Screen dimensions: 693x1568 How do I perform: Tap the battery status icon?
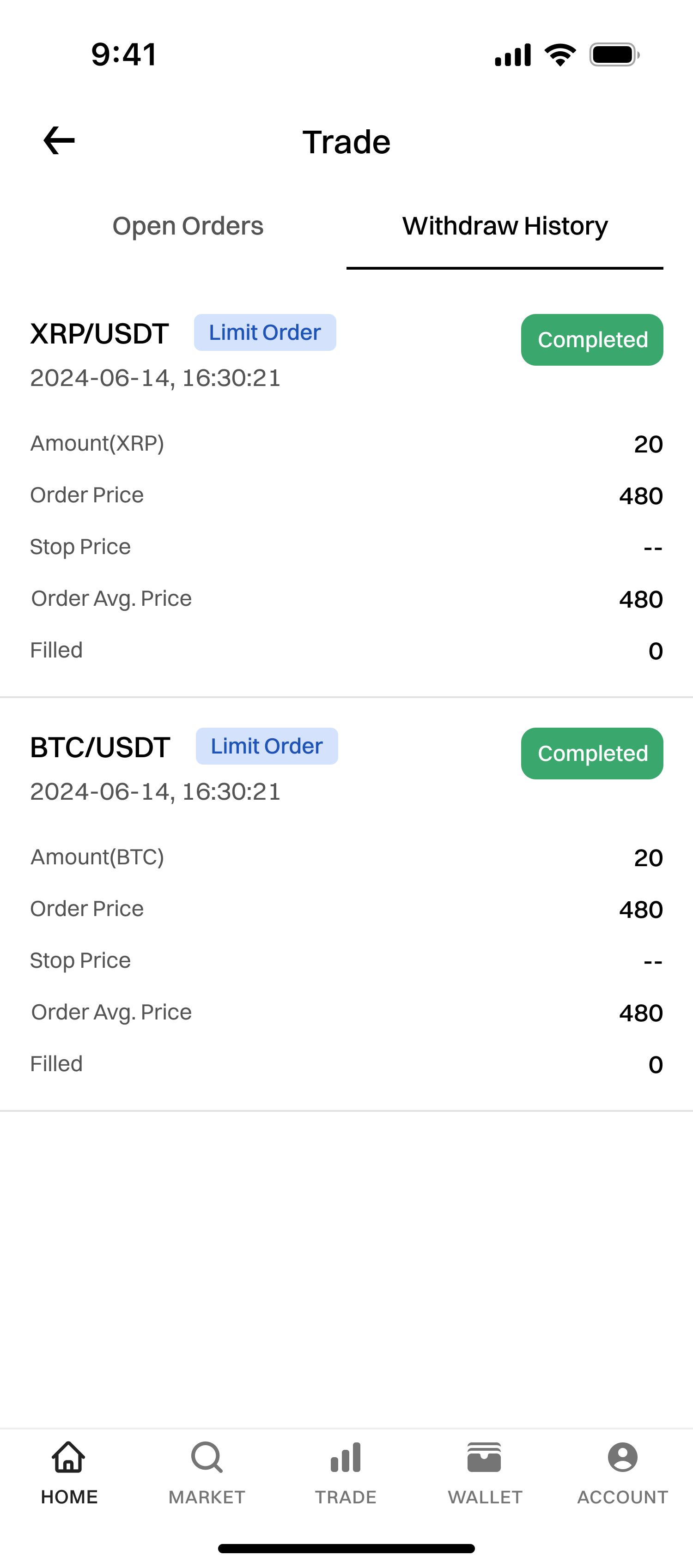pyautogui.click(x=614, y=55)
